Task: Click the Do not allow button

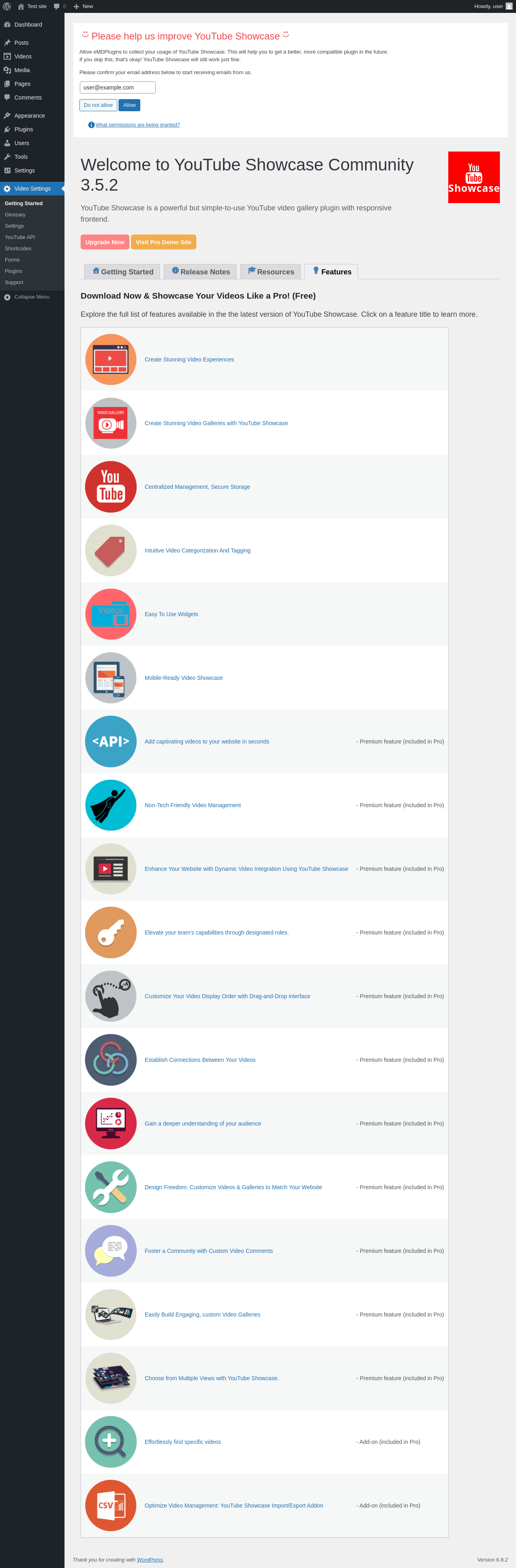Action: [98, 105]
